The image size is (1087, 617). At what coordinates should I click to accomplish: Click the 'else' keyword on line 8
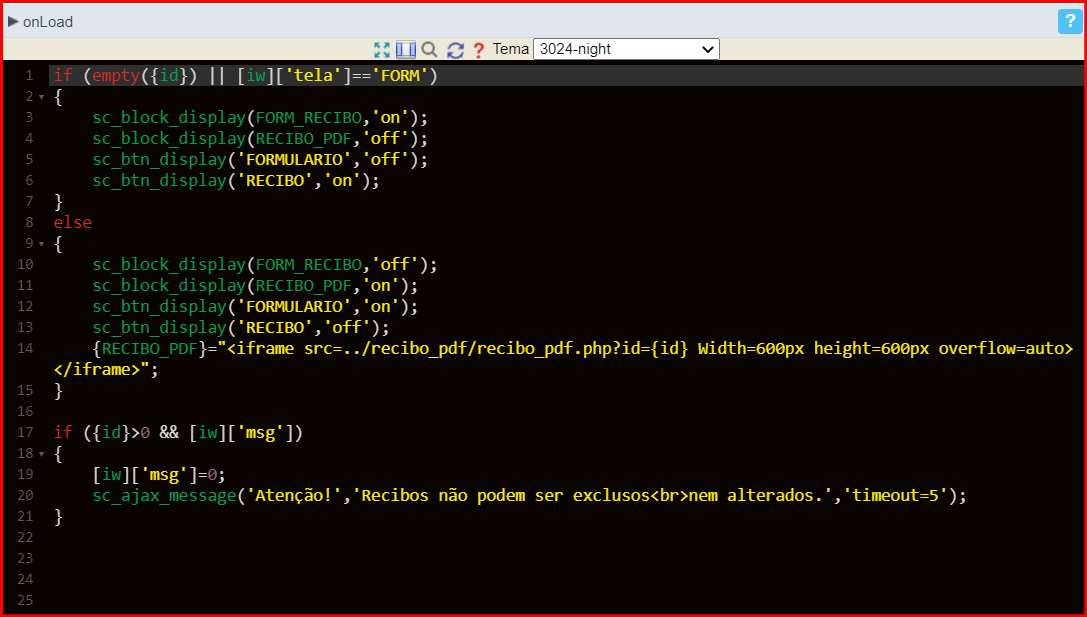(x=72, y=222)
